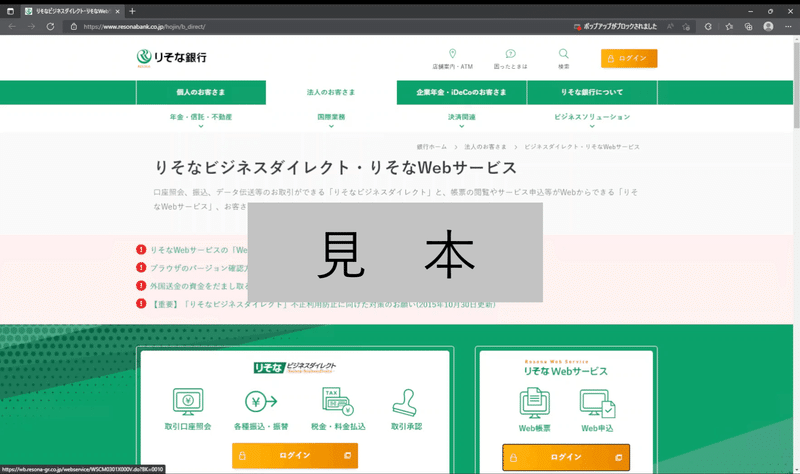The image size is (800, 474).
Task: Click the 取引承認 stamp icon
Action: coord(405,403)
